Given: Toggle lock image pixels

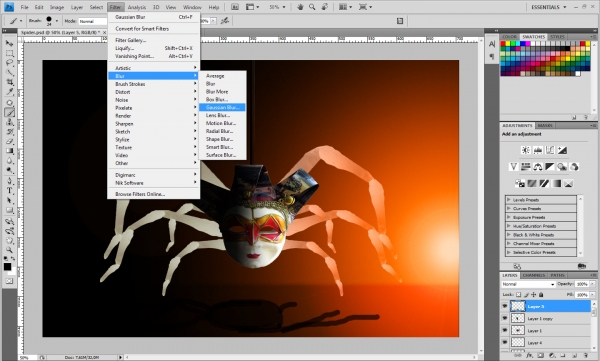Looking at the screenshot, I should coord(526,295).
